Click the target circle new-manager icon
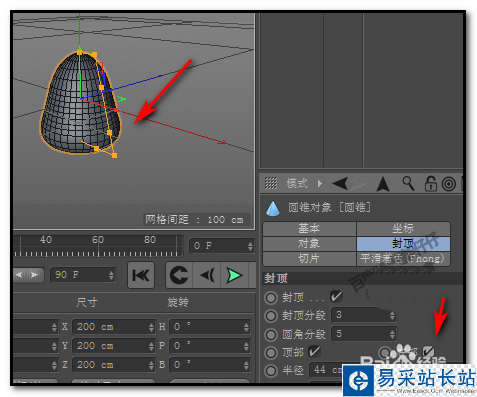 point(449,184)
